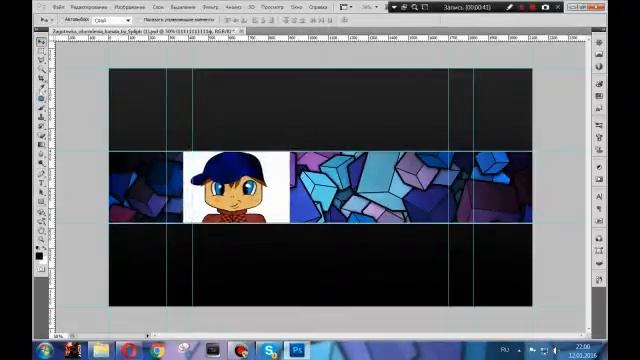Open the Редактирование menu
The image size is (640, 360).
(x=89, y=7)
